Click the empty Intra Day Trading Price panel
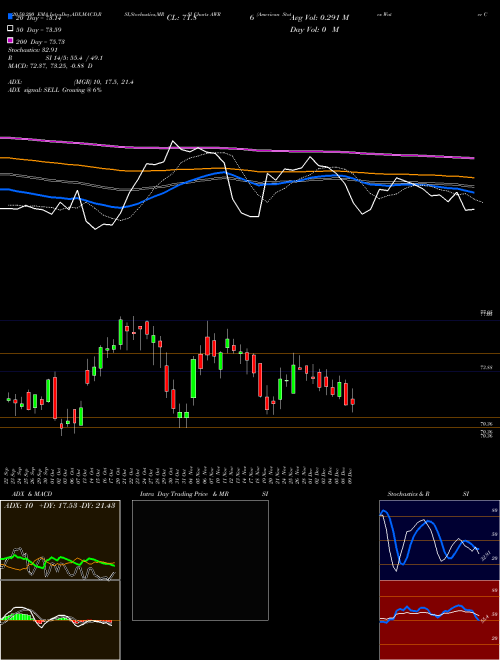Image resolution: width=500 pixels, height=660 pixels. [200, 560]
